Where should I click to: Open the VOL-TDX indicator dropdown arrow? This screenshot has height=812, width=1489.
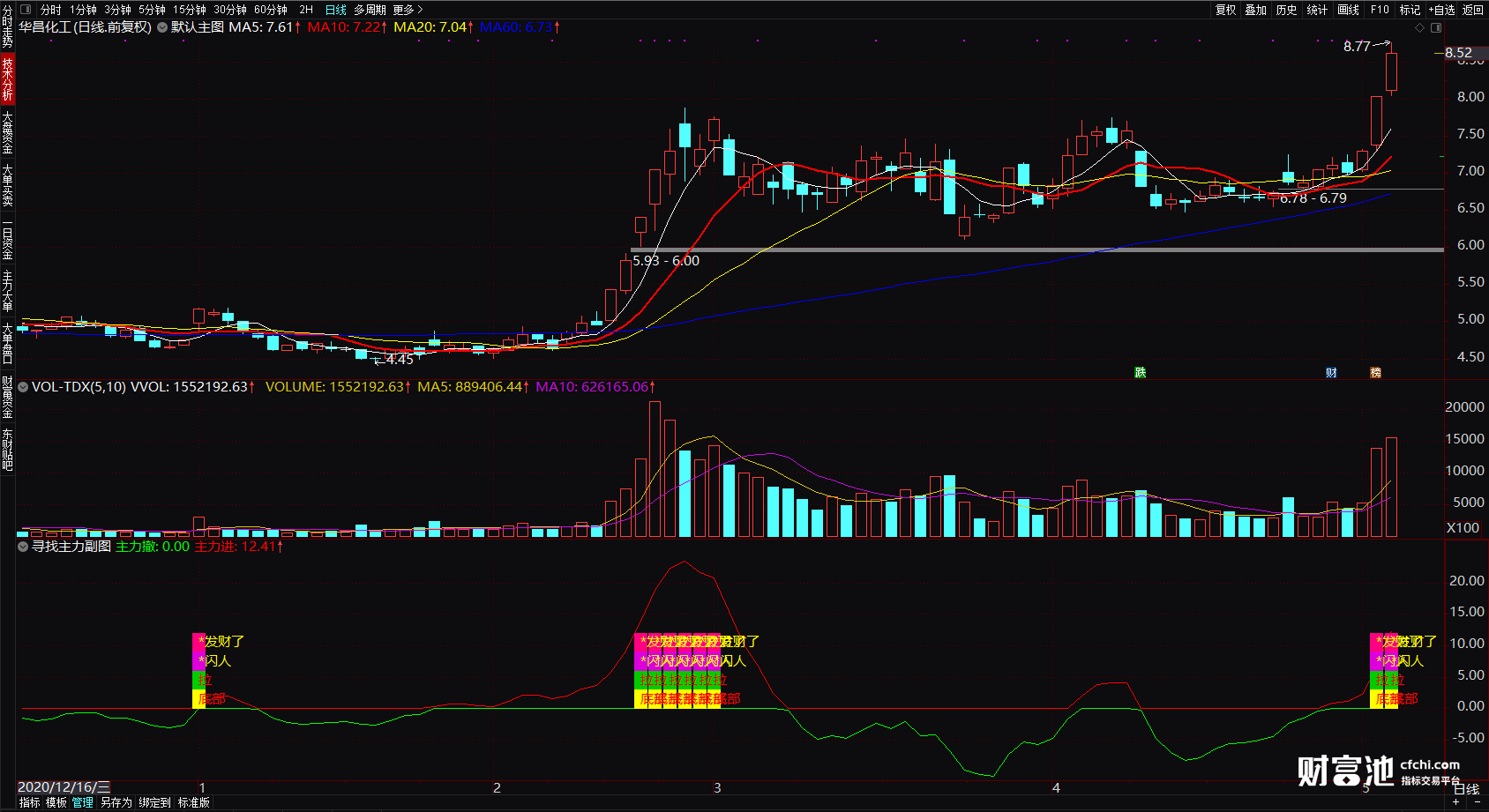(23, 386)
